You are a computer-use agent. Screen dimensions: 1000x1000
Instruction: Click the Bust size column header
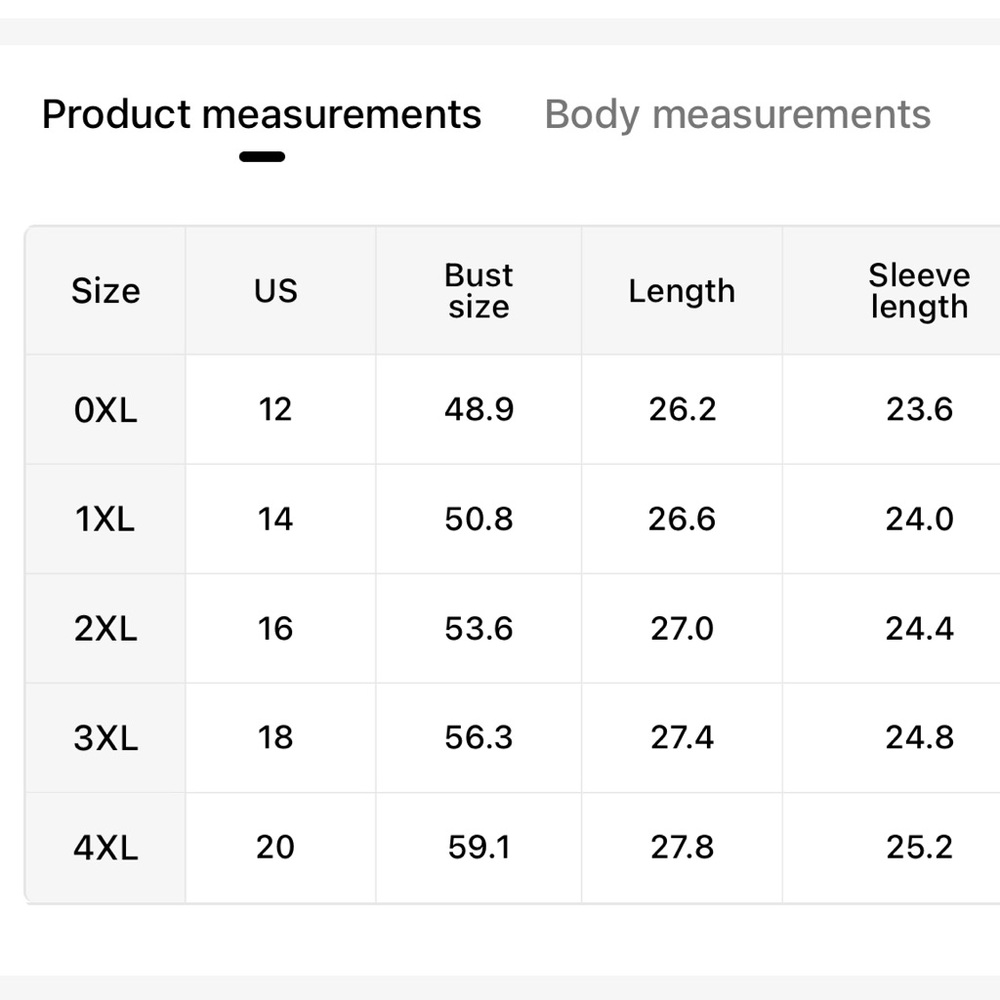tap(478, 291)
